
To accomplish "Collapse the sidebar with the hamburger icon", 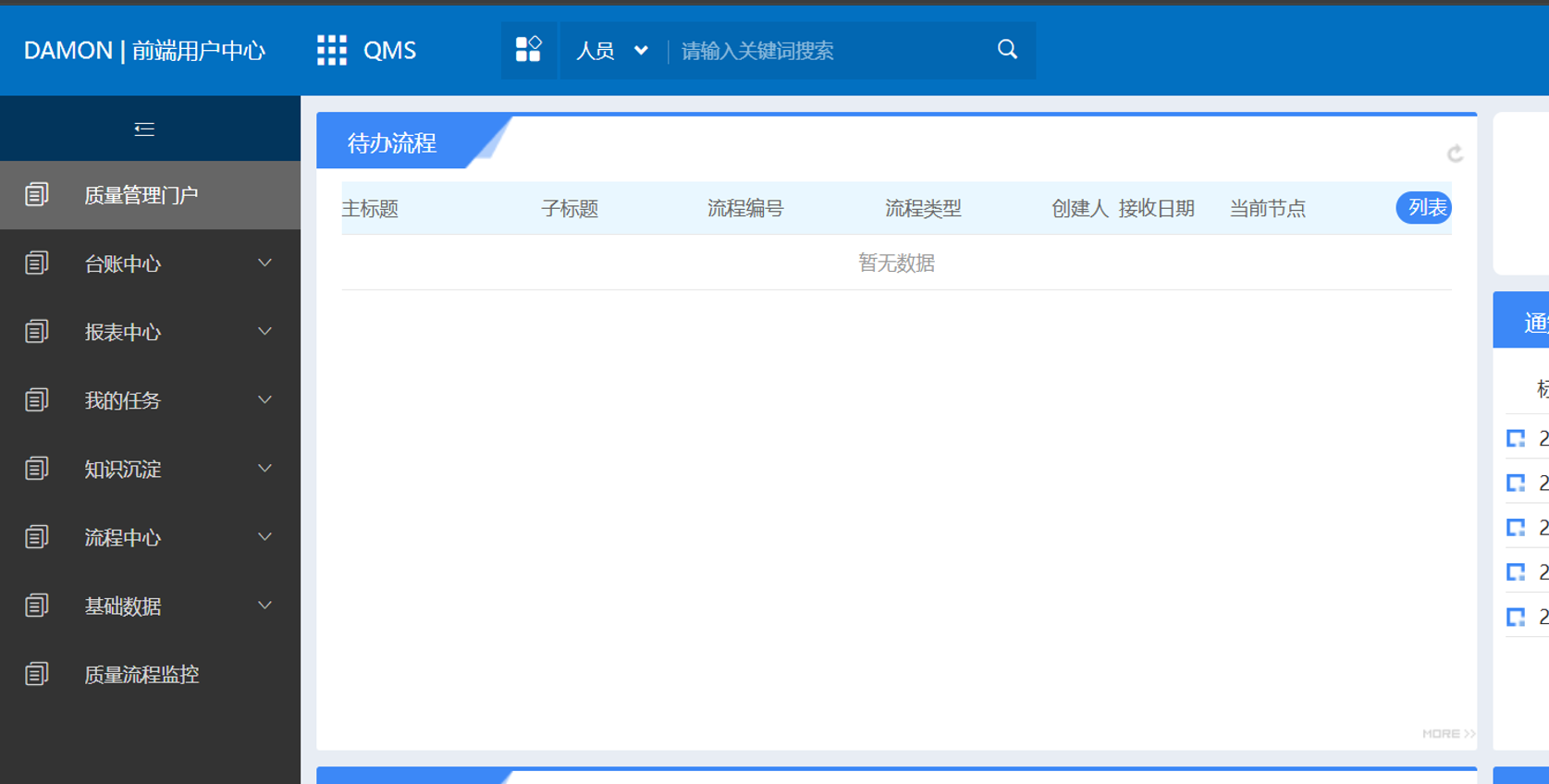I will [144, 129].
